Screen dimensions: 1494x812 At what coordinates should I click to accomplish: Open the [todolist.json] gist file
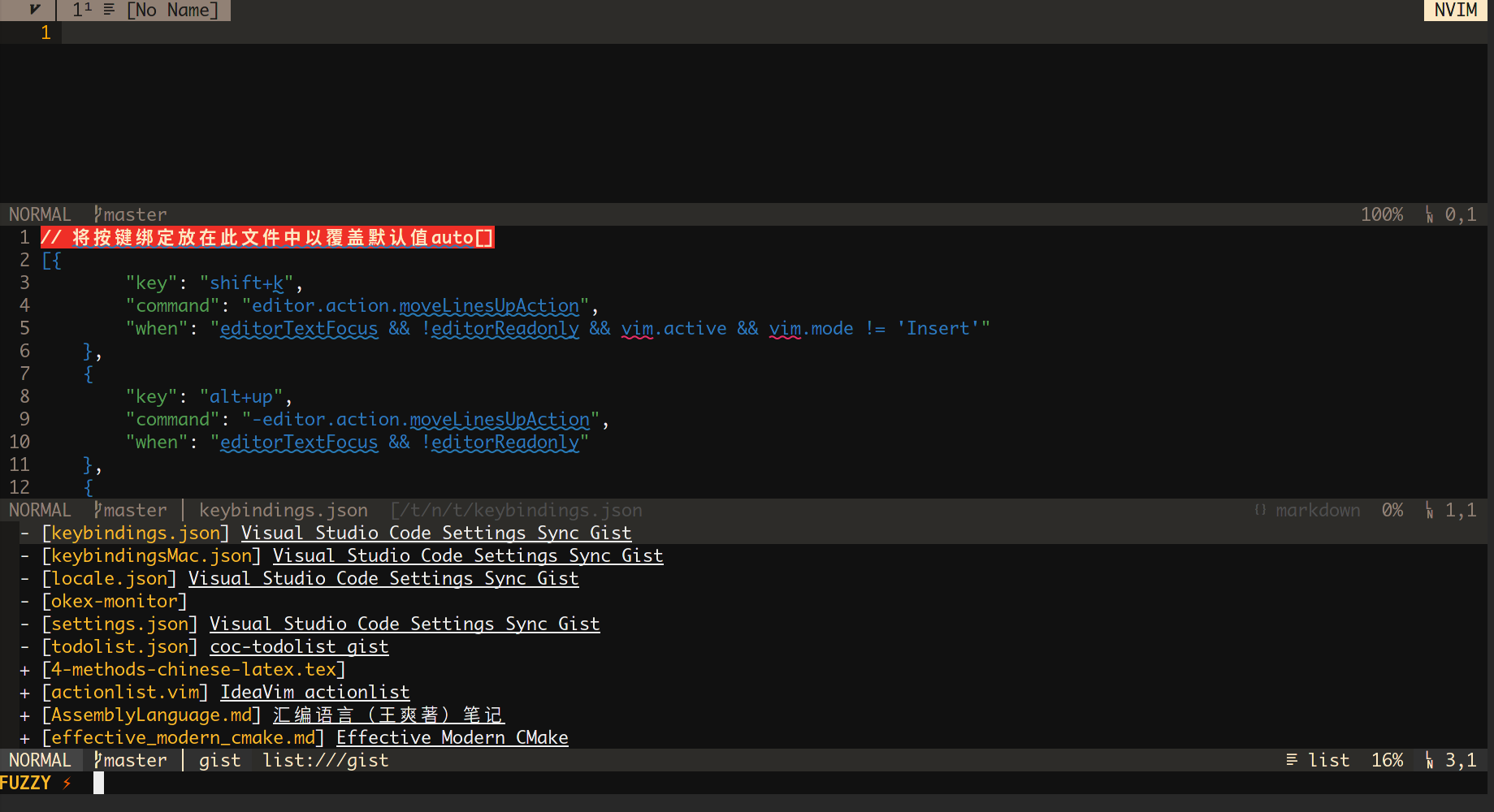click(119, 646)
